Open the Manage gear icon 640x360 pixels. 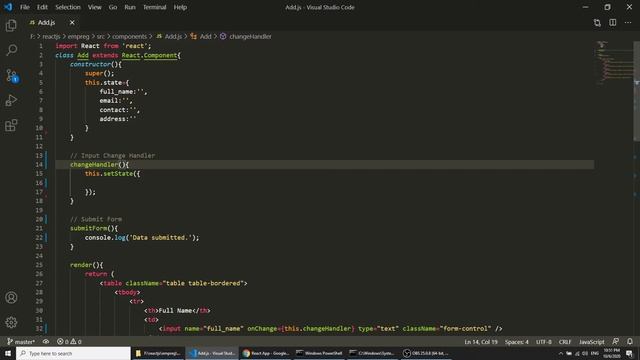click(11, 322)
